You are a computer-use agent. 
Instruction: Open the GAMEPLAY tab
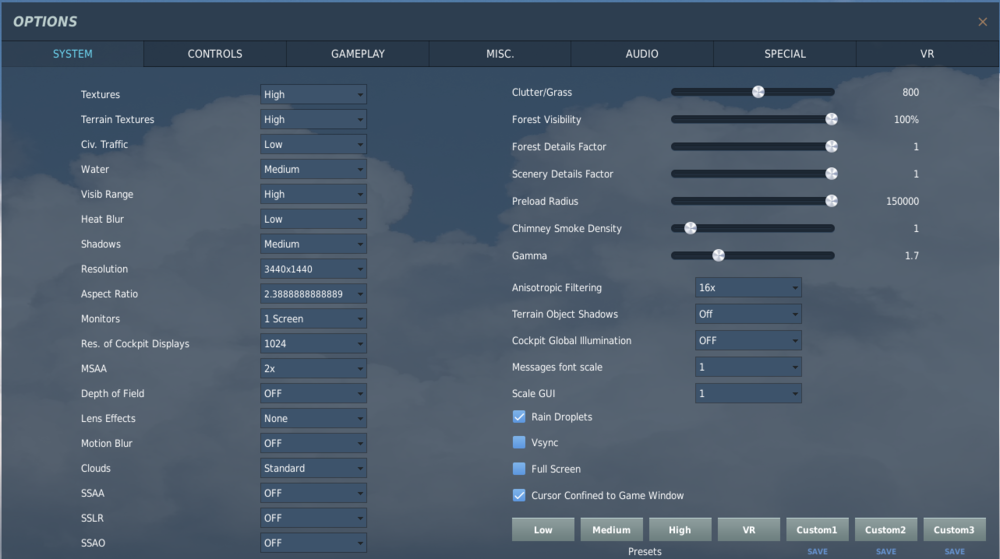coord(357,54)
